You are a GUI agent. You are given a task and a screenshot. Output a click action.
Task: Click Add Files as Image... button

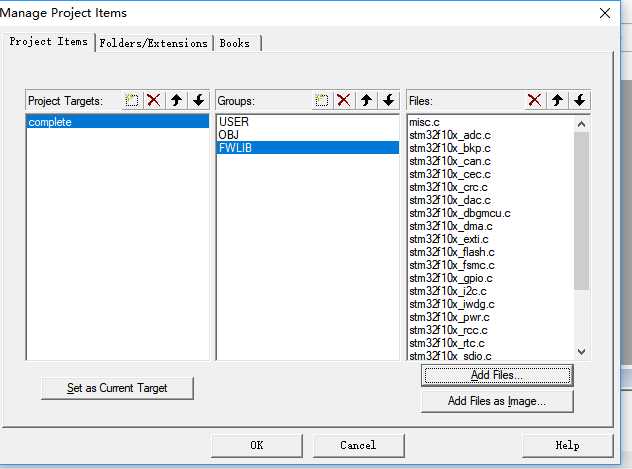click(x=497, y=401)
